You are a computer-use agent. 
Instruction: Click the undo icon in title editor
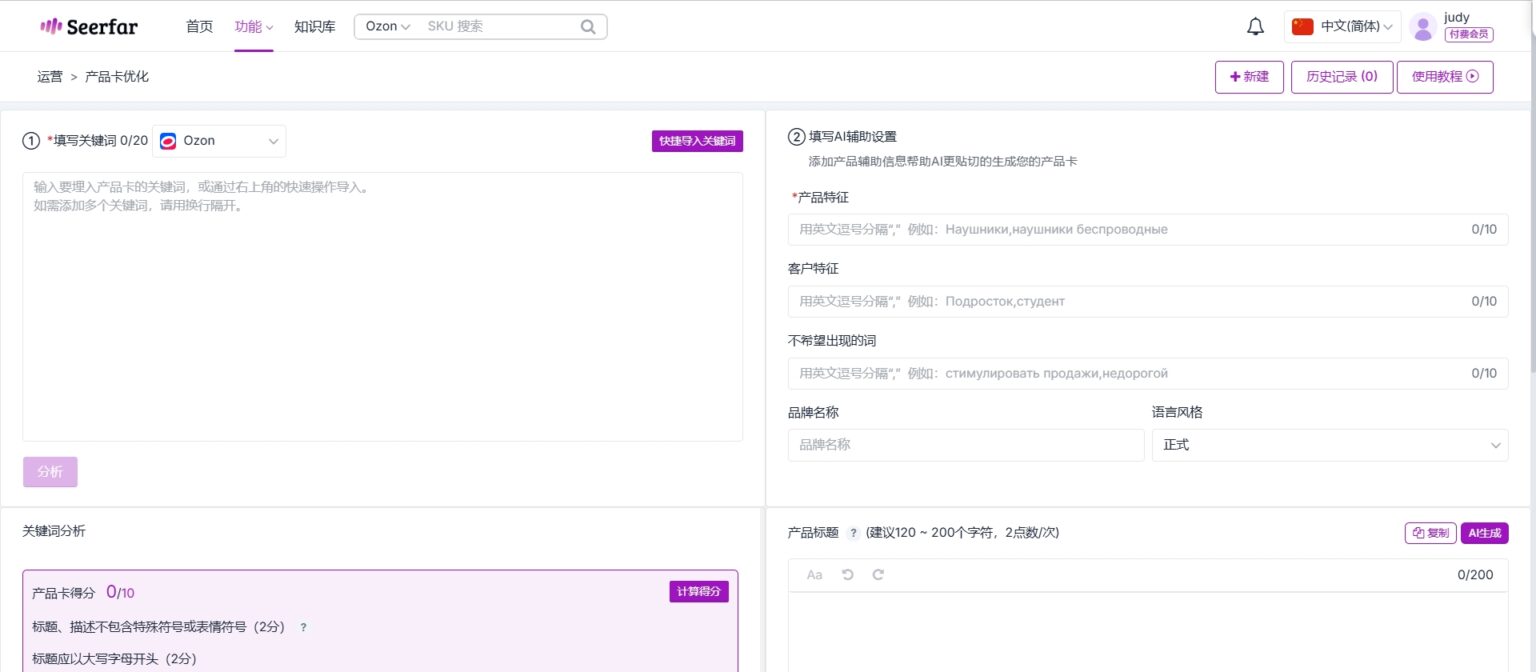[849, 574]
